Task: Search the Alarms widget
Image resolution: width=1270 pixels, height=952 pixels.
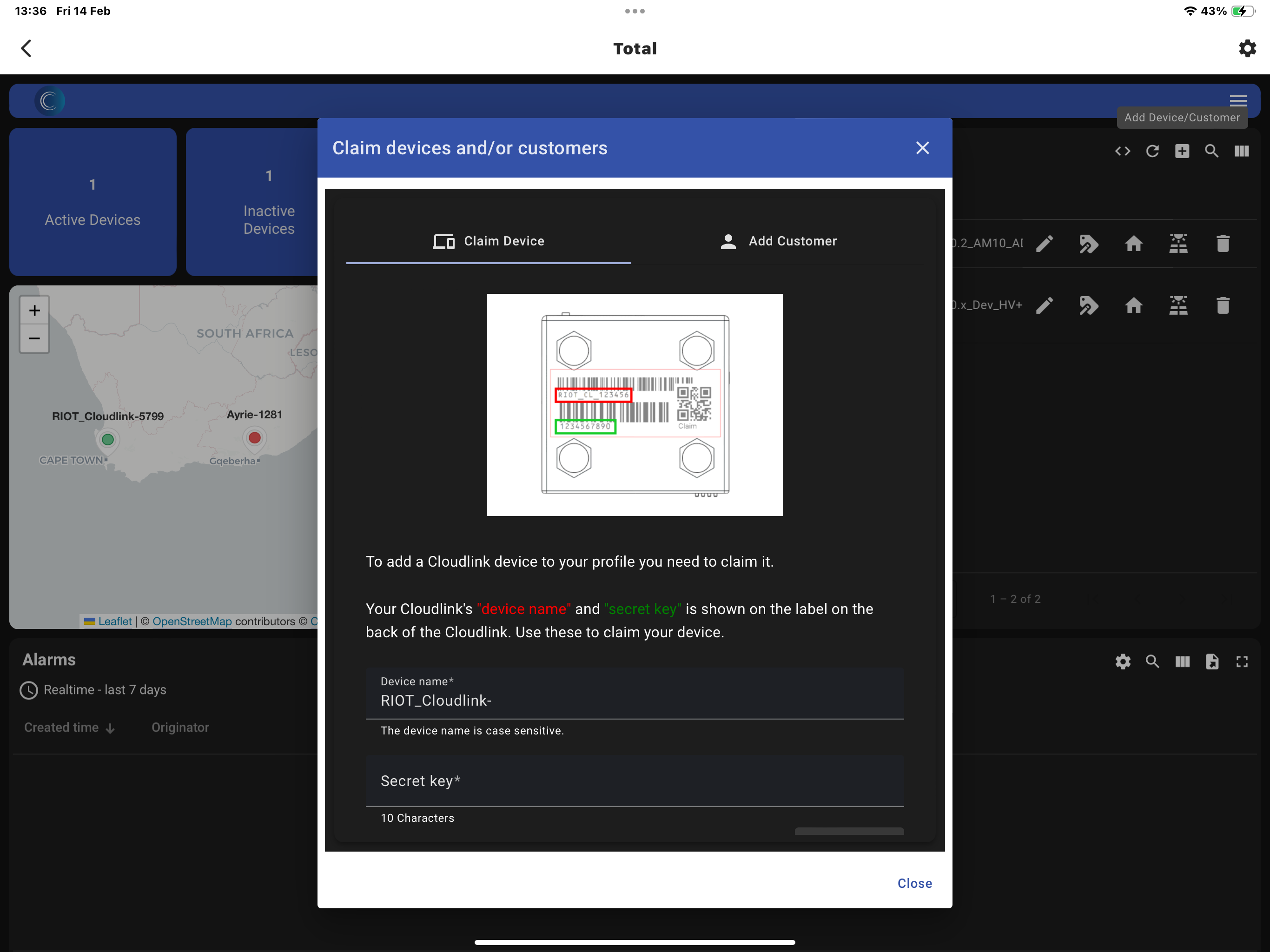Action: coord(1152,661)
